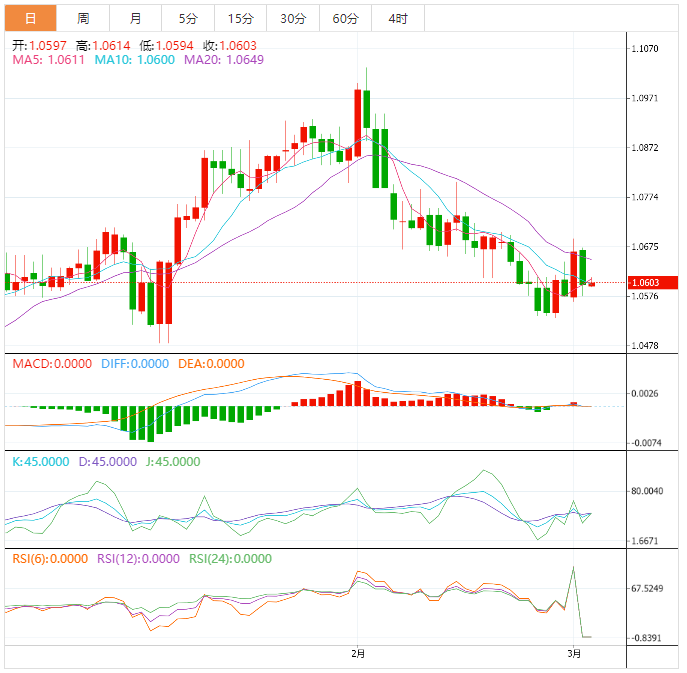Click the MA10 moving average label

click(x=134, y=60)
